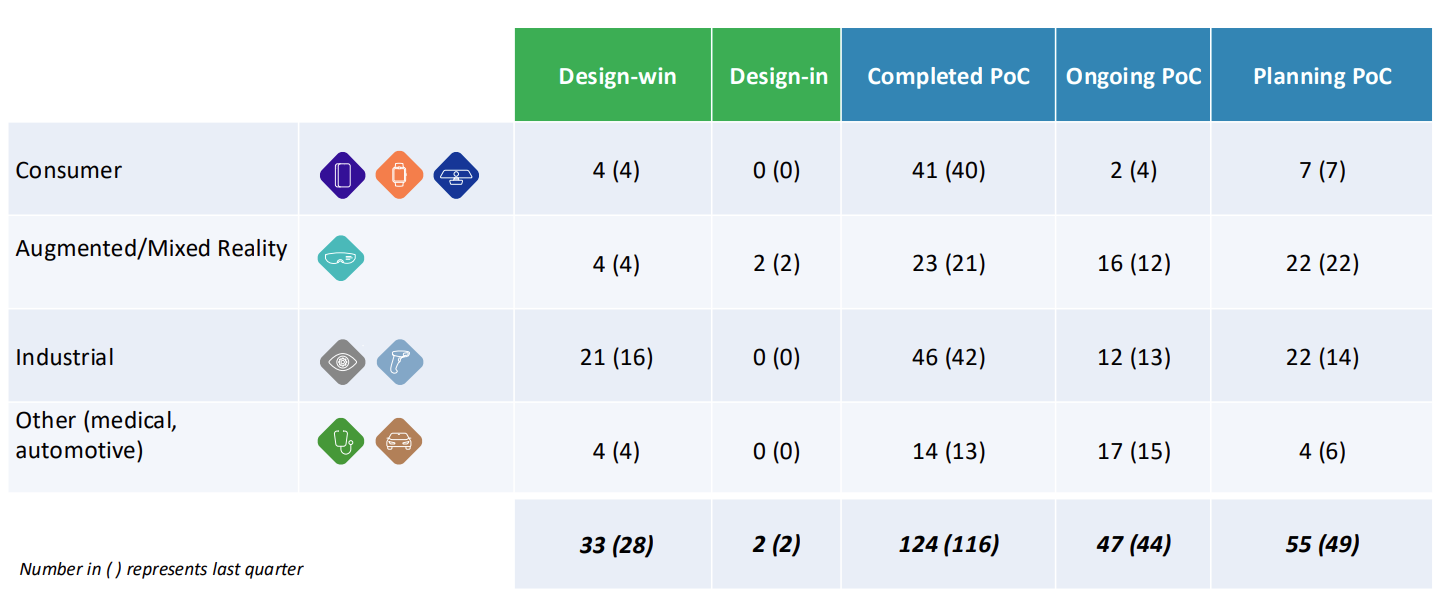Click the Augmented/Mixed Reality row label
1453x603 pixels.
(x=151, y=248)
